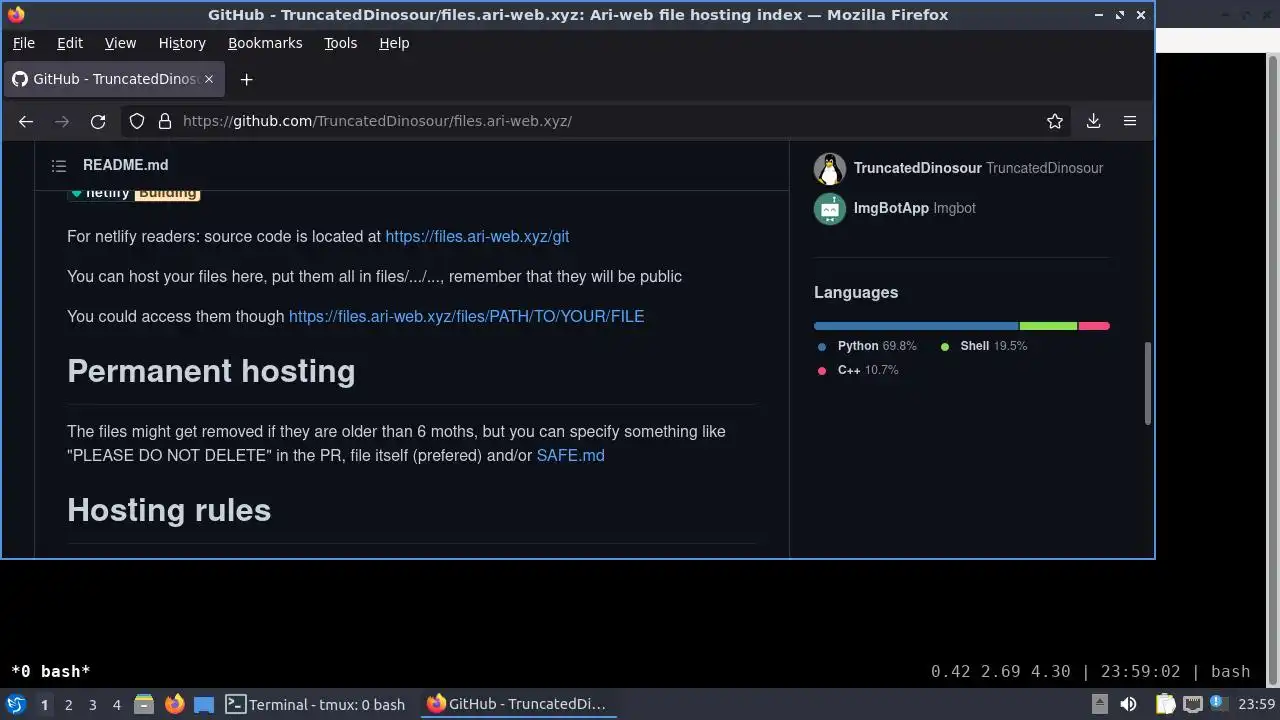Select the GitHub - TruncatedDinosour browser tab
Viewport: 1280px width, 720px height.
(x=113, y=79)
